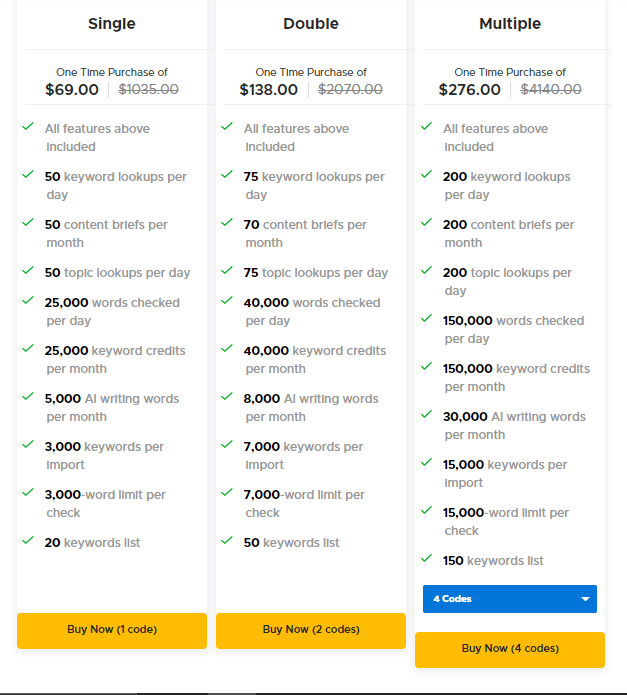Screen dimensions: 627x695
Task: Click the Double plan heading
Action: (x=311, y=23)
